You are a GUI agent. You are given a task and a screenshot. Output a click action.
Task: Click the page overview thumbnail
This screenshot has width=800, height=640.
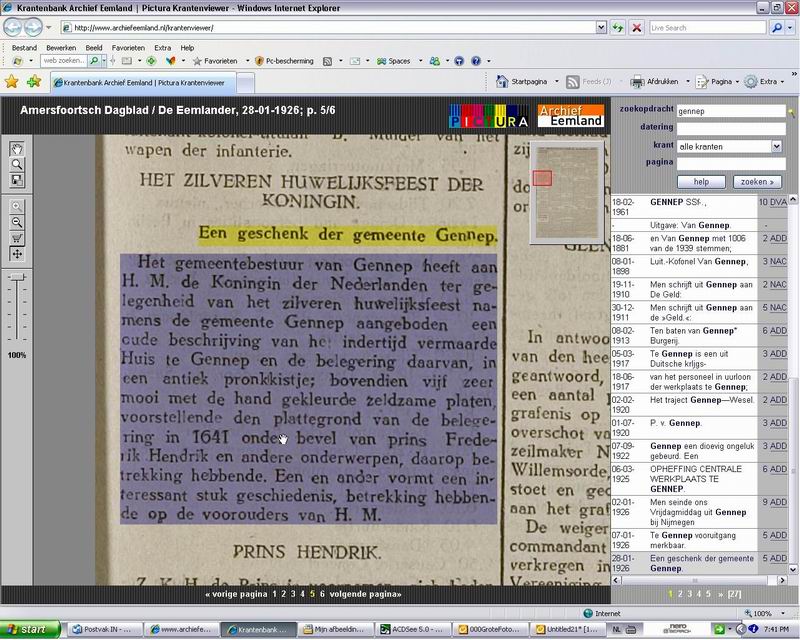tap(567, 191)
